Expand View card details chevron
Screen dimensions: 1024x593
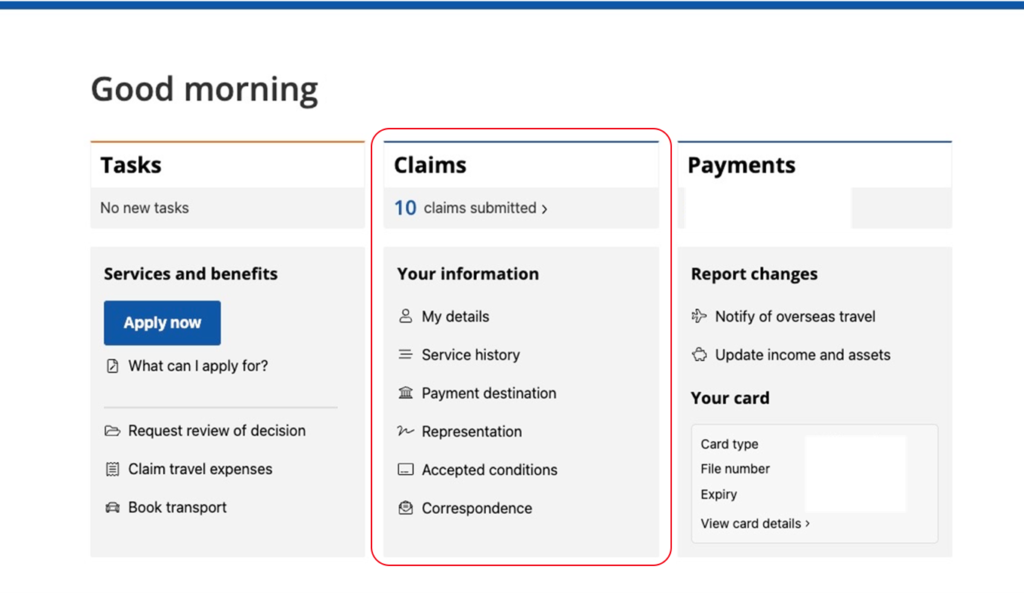pyautogui.click(x=808, y=524)
